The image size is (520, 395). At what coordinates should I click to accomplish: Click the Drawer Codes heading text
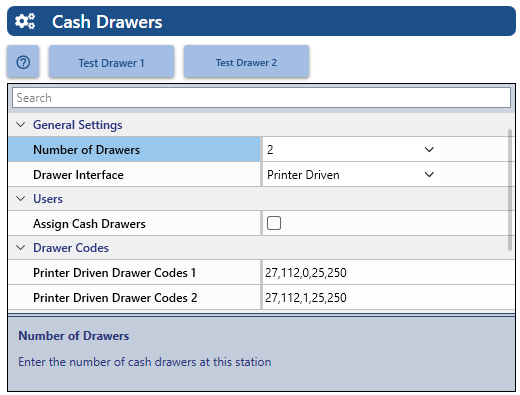pyautogui.click(x=71, y=248)
